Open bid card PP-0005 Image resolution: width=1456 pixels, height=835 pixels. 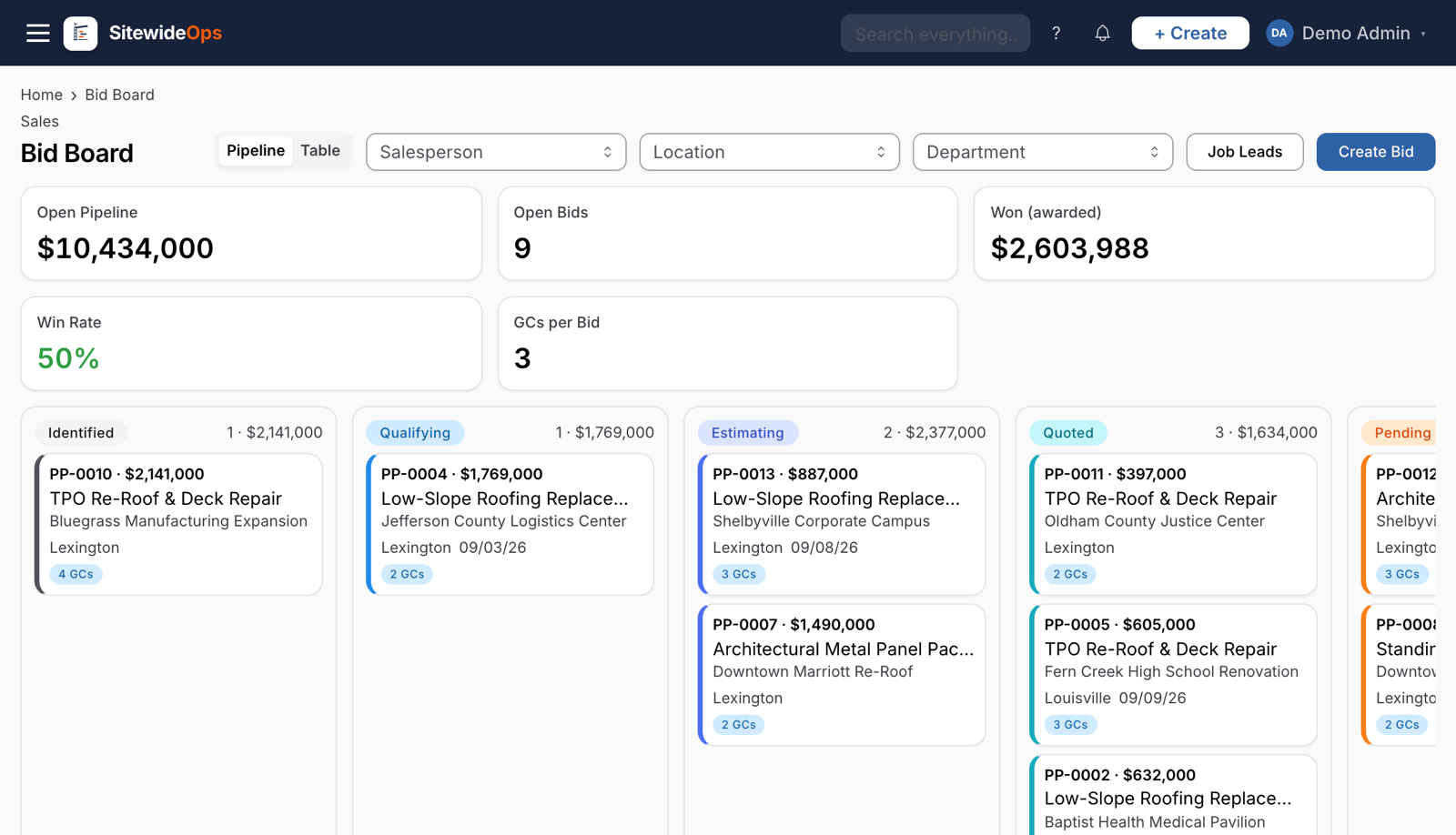(1173, 675)
